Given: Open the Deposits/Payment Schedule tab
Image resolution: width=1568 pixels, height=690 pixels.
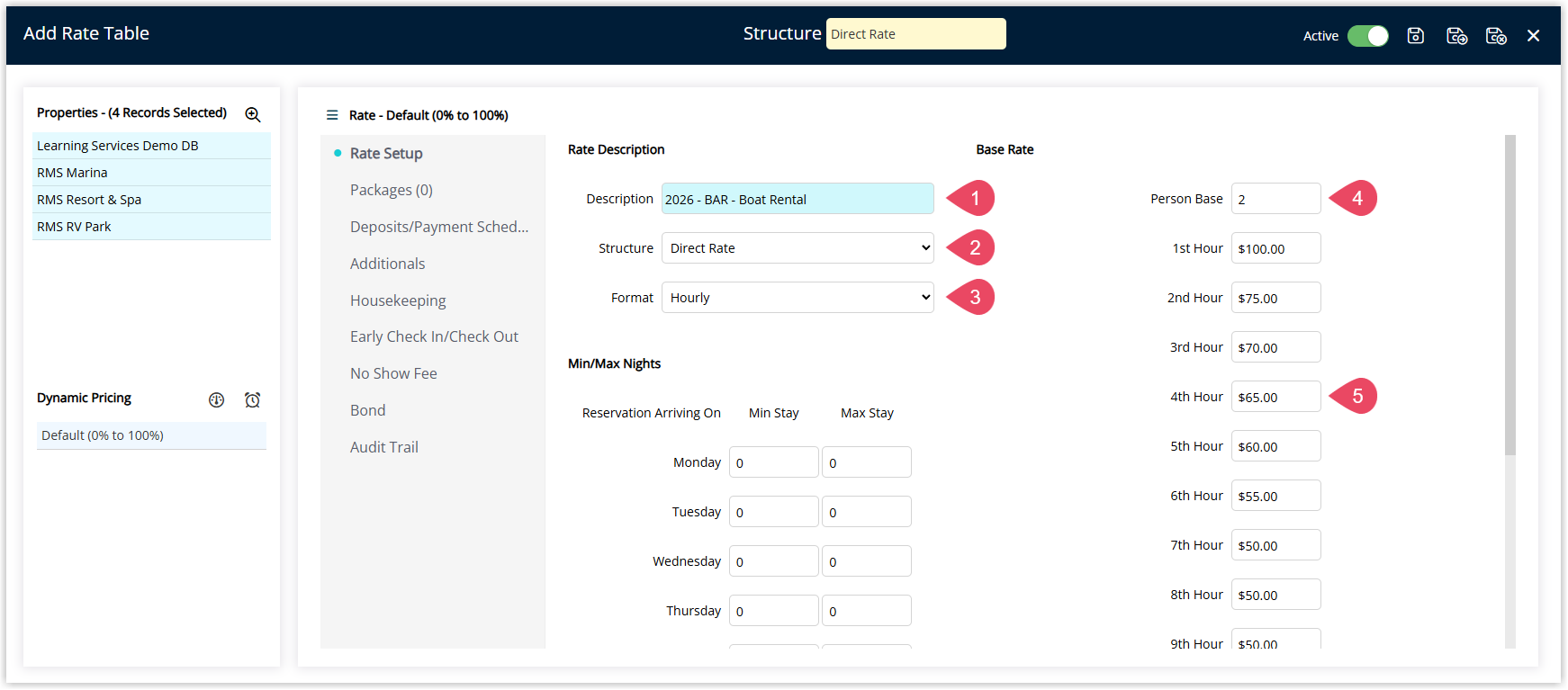Looking at the screenshot, I should 439,227.
